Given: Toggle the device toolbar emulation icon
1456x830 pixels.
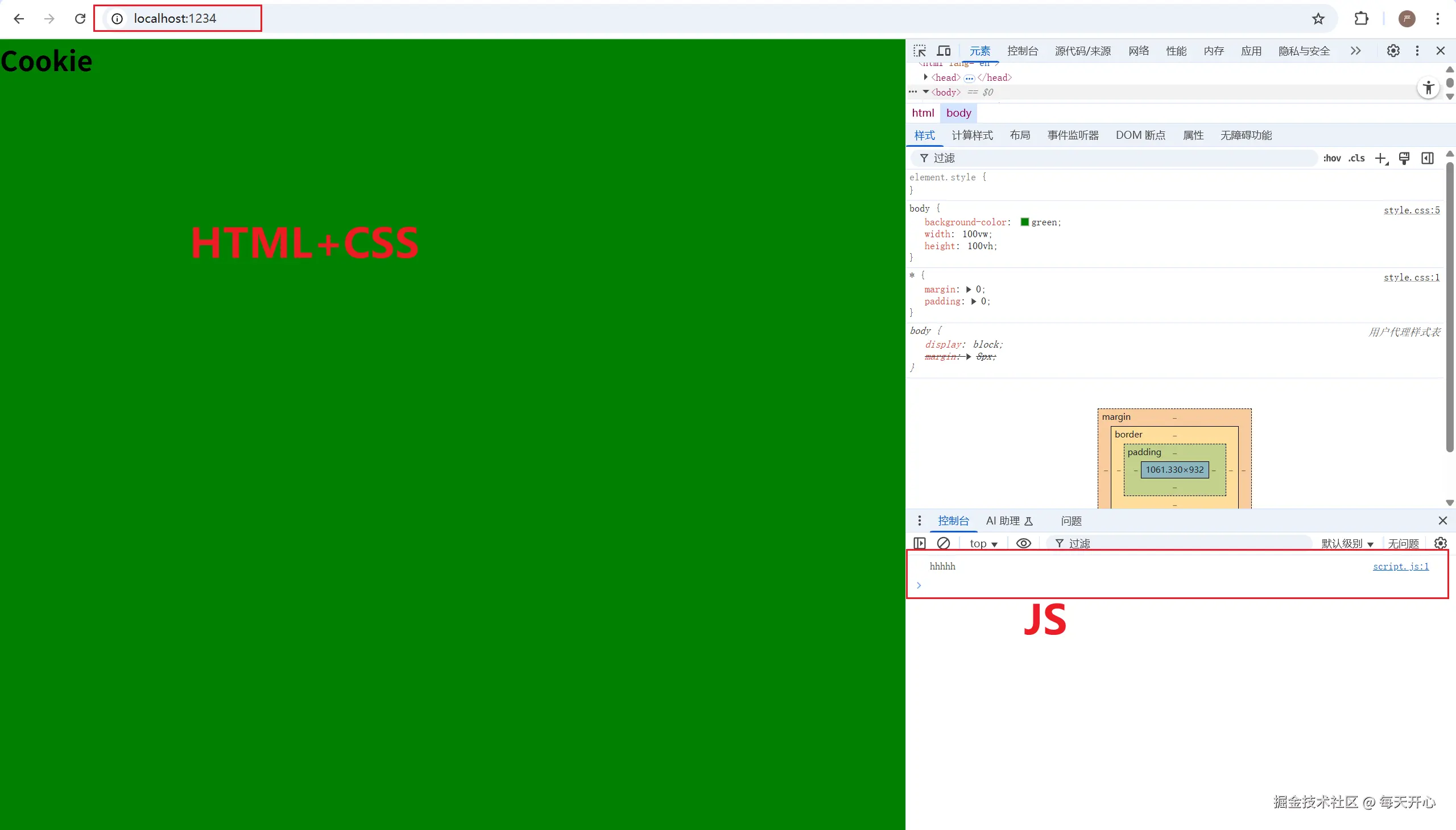Looking at the screenshot, I should tap(944, 51).
